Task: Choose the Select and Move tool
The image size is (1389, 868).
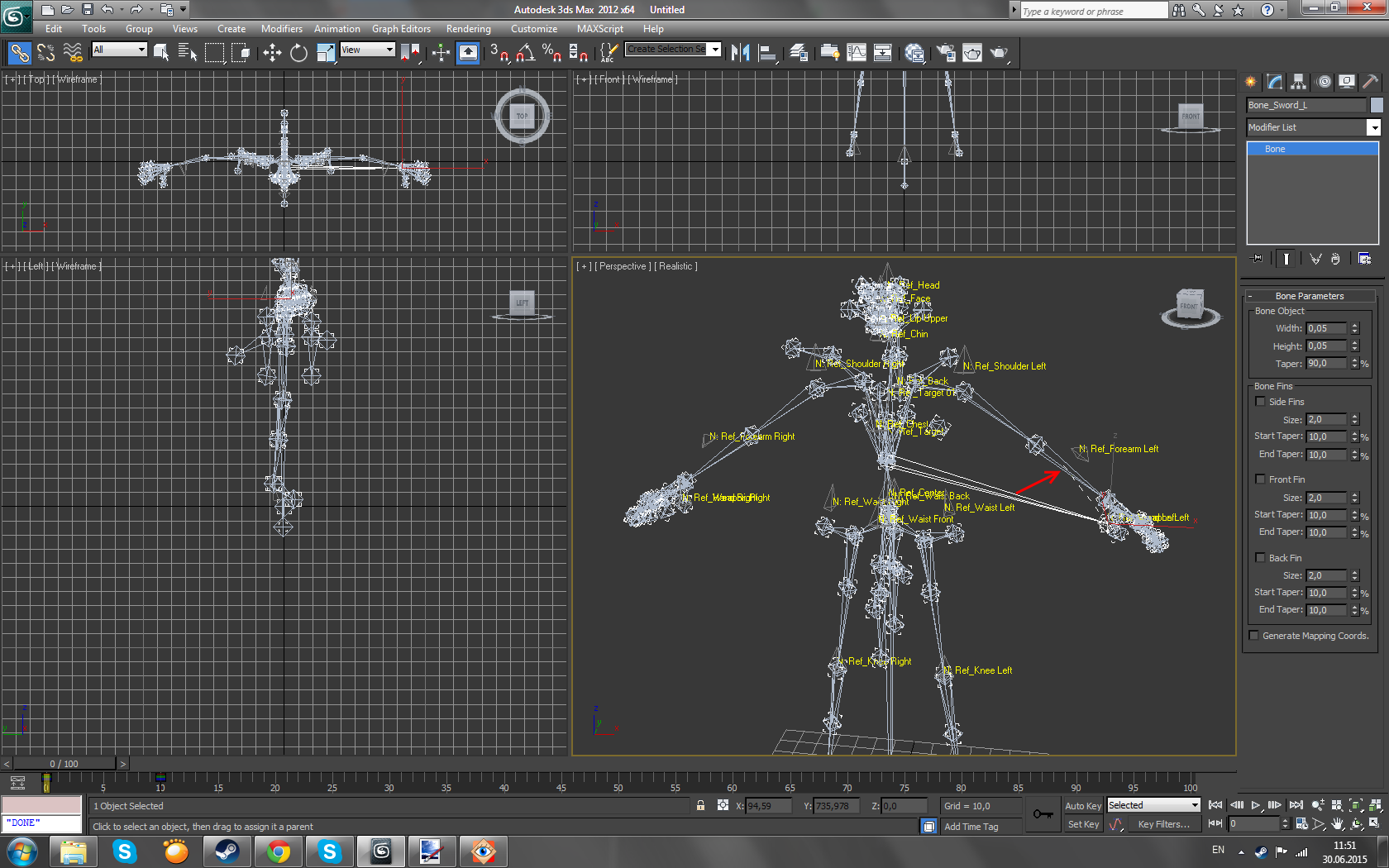Action: 272,53
